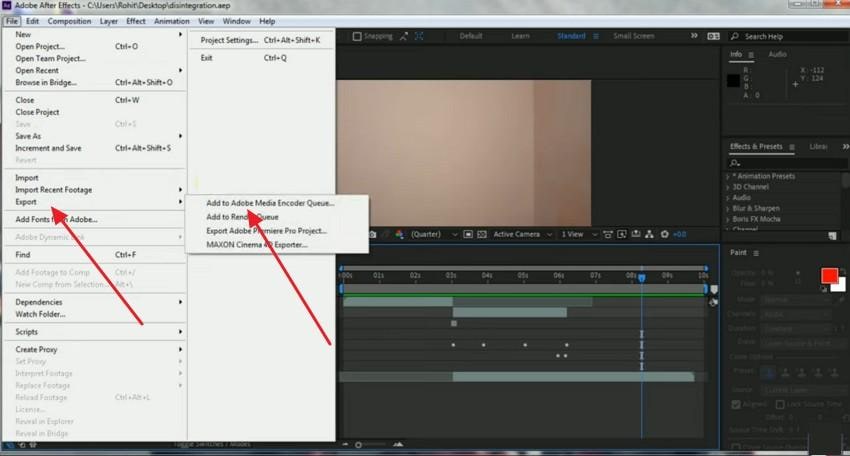Expand the Boris FX Mocha category
Viewport: 850px width, 456px height.
pos(728,220)
